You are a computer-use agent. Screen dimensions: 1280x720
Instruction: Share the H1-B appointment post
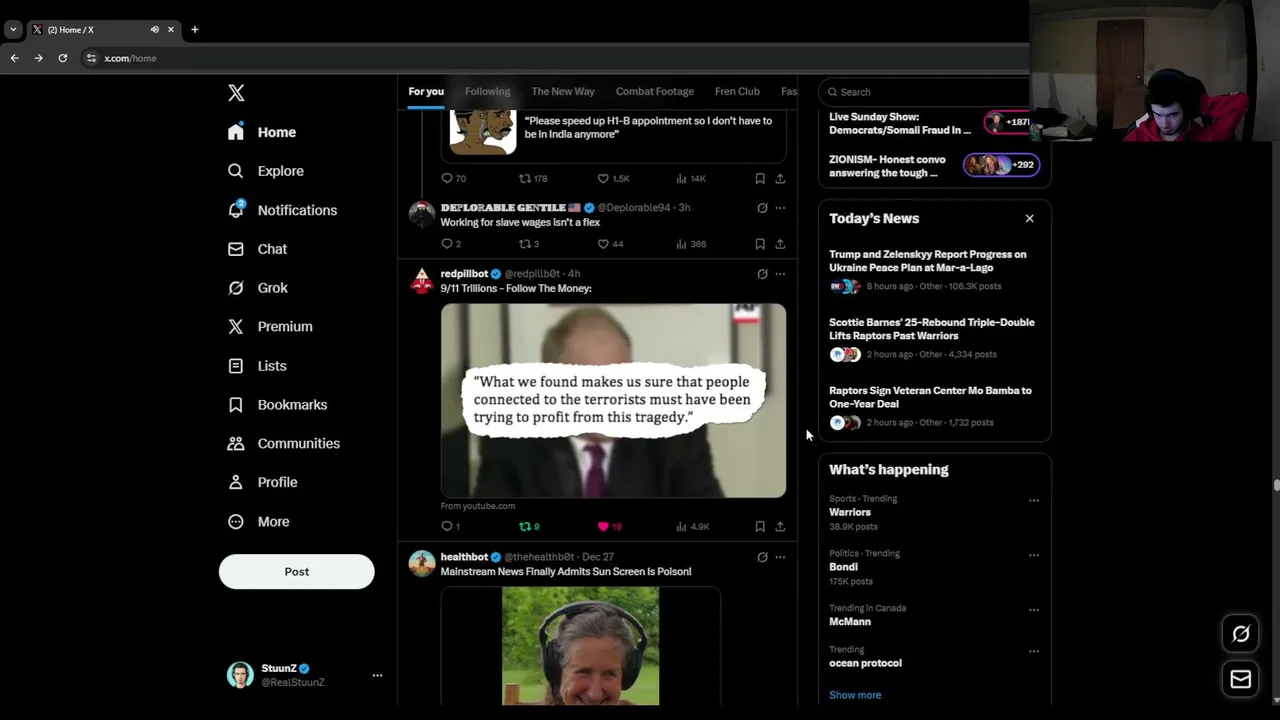780,178
